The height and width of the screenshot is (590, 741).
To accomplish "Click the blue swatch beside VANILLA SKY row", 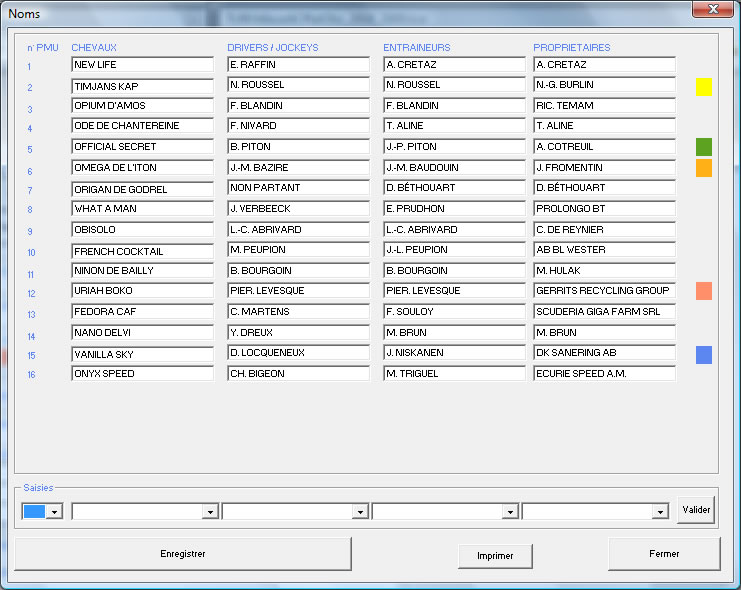I will [703, 355].
